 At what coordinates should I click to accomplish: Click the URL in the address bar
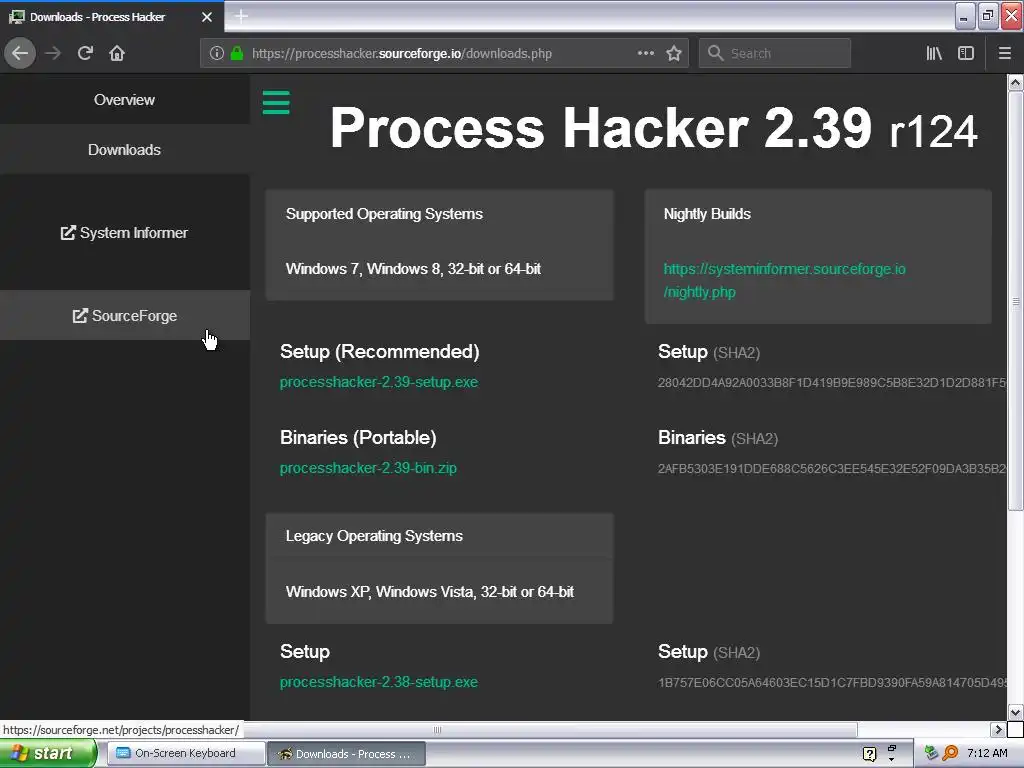[402, 54]
